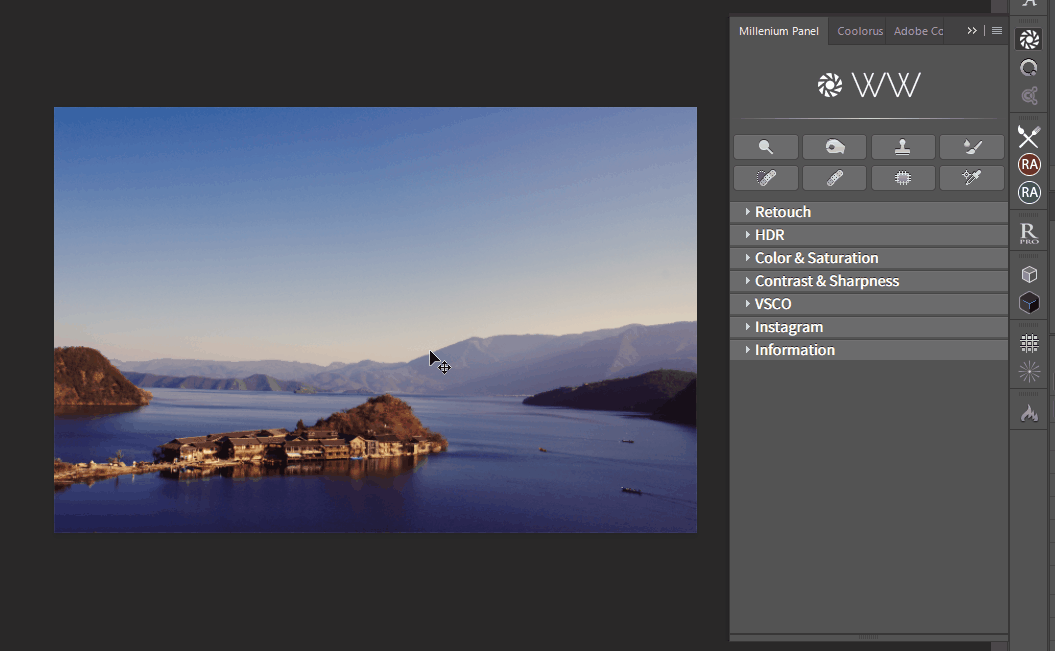The width and height of the screenshot is (1055, 651).
Task: Open the R PRO panel icon
Action: [1029, 233]
